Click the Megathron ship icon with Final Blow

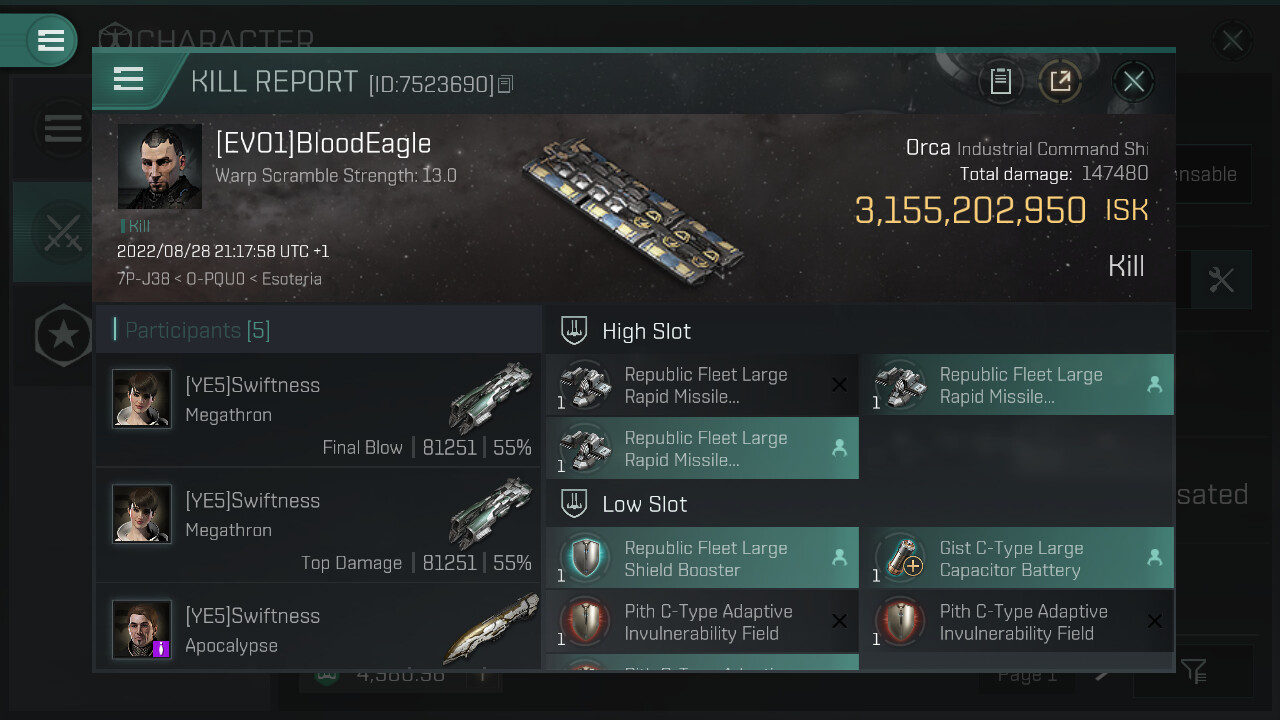[490, 399]
